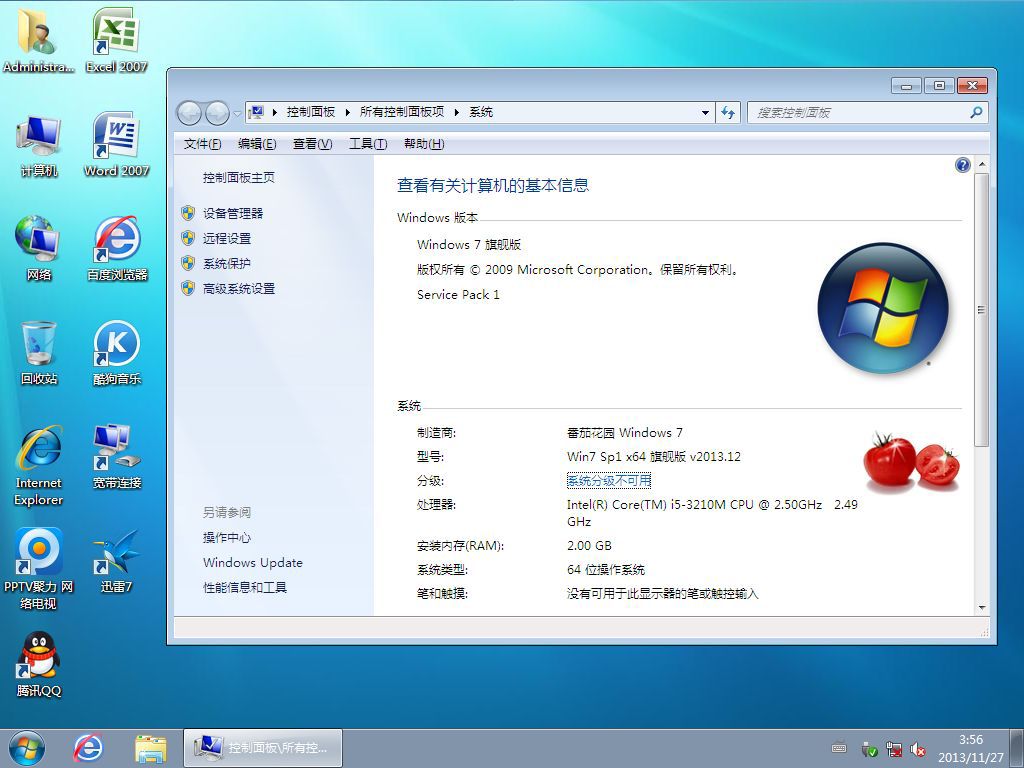Click the search magnifier icon
The image size is (1024, 768).
pyautogui.click(x=976, y=112)
